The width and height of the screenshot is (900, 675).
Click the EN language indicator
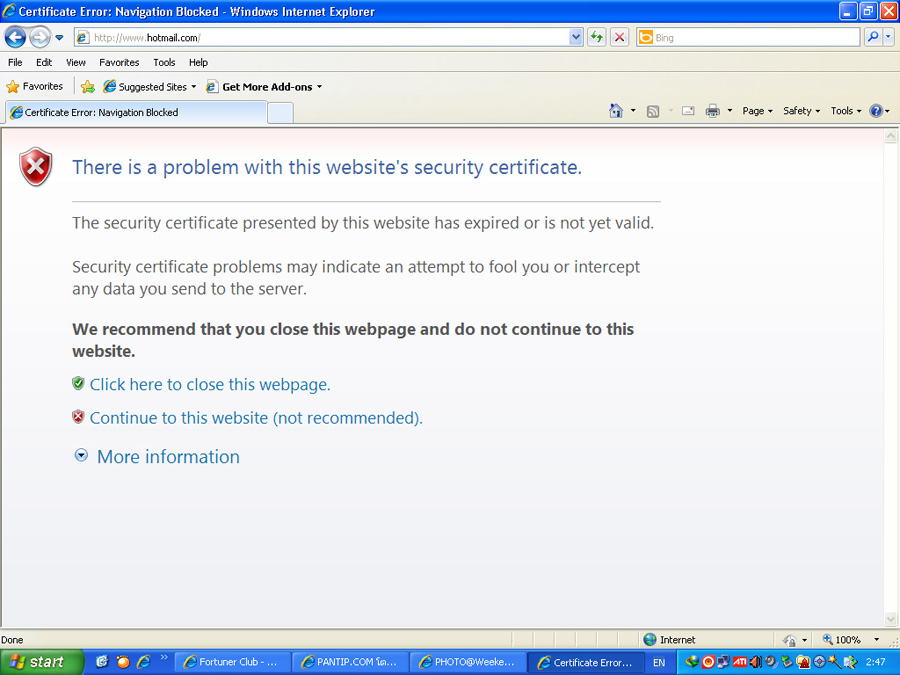click(x=659, y=662)
